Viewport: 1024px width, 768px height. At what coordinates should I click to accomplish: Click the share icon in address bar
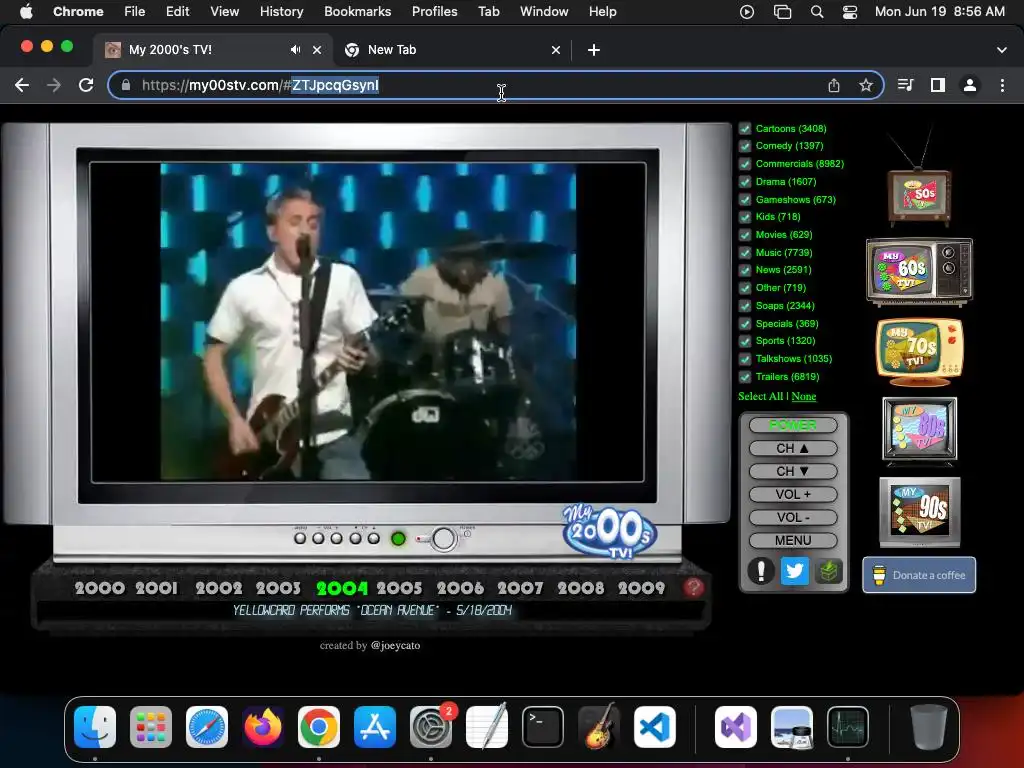point(834,85)
